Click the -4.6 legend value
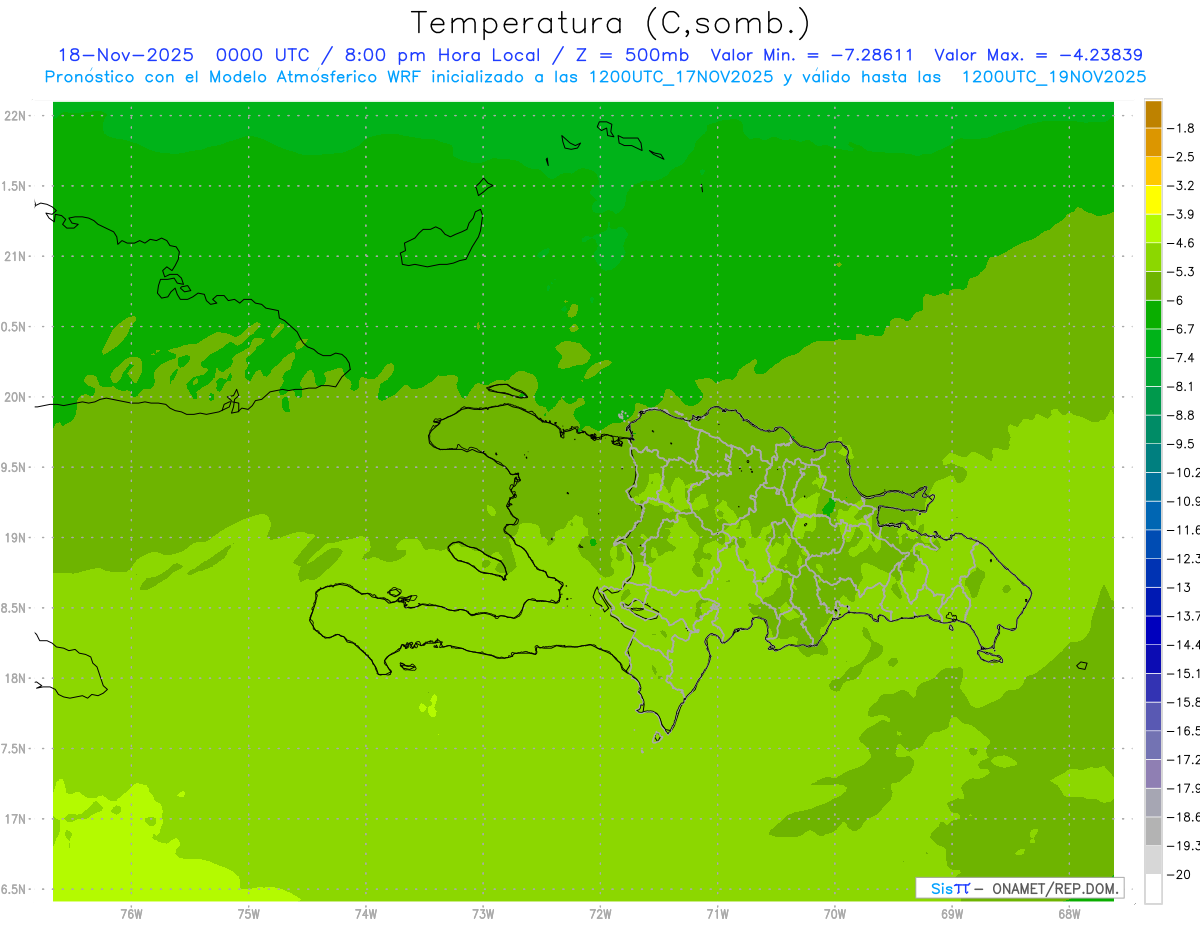This screenshot has height=927, width=1200. tap(1181, 243)
